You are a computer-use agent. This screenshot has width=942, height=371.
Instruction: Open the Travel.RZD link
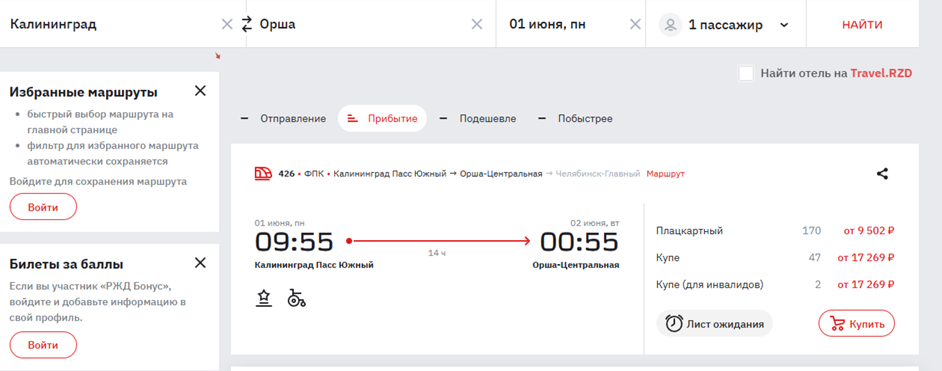(x=881, y=74)
